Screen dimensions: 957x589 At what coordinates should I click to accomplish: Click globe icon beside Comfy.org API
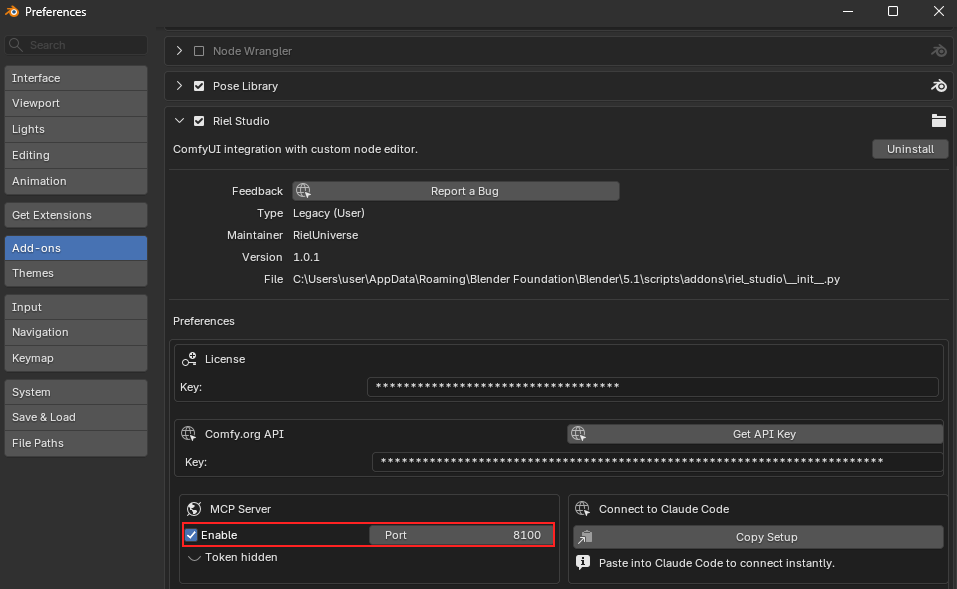[189, 434]
